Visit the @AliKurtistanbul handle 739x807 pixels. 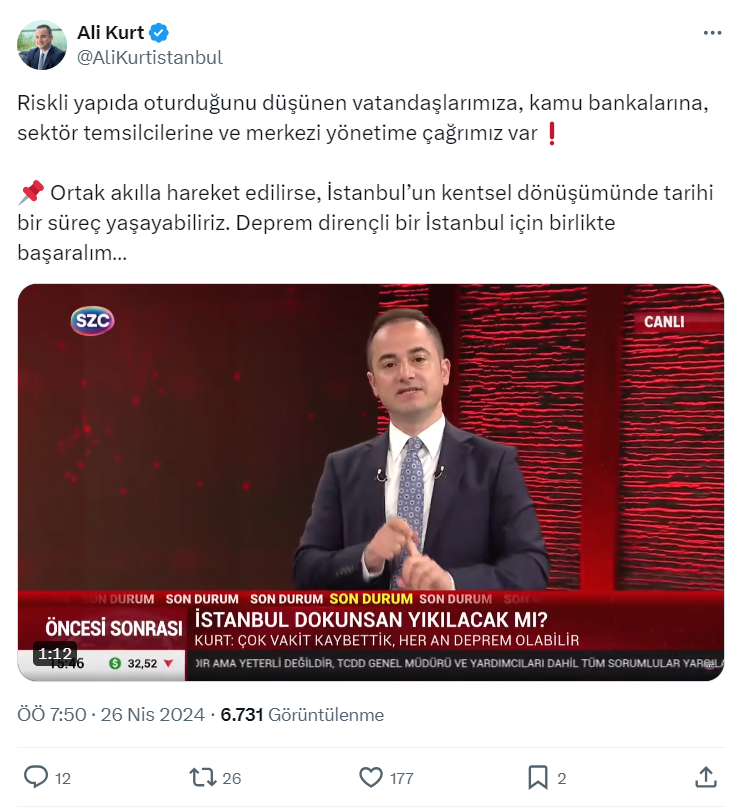(150, 58)
